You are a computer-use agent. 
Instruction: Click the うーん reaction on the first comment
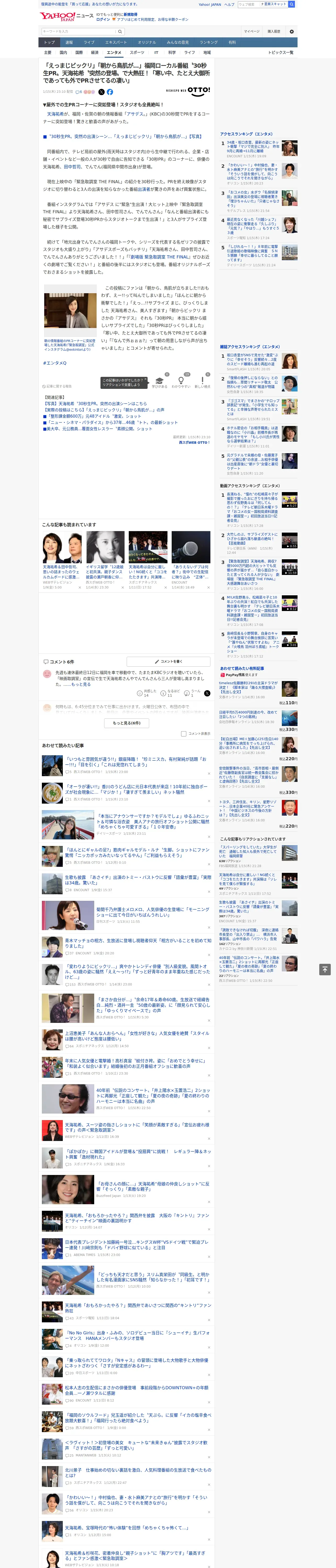click(x=193, y=693)
